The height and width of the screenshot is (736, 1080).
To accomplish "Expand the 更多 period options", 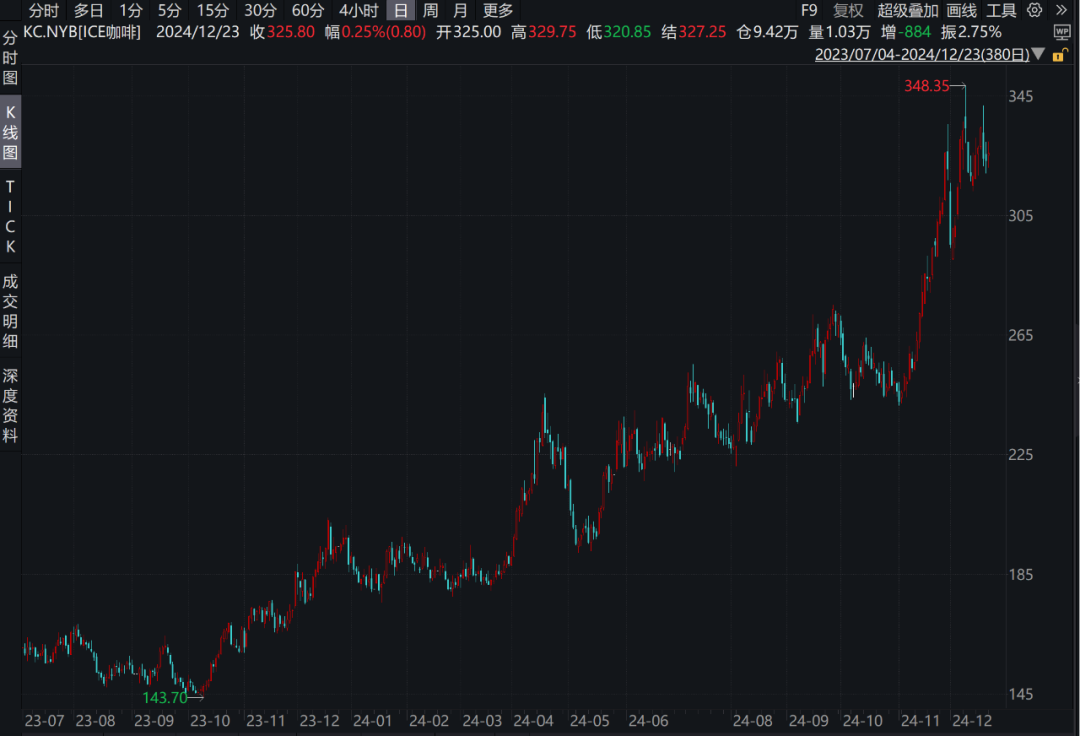I will [497, 11].
